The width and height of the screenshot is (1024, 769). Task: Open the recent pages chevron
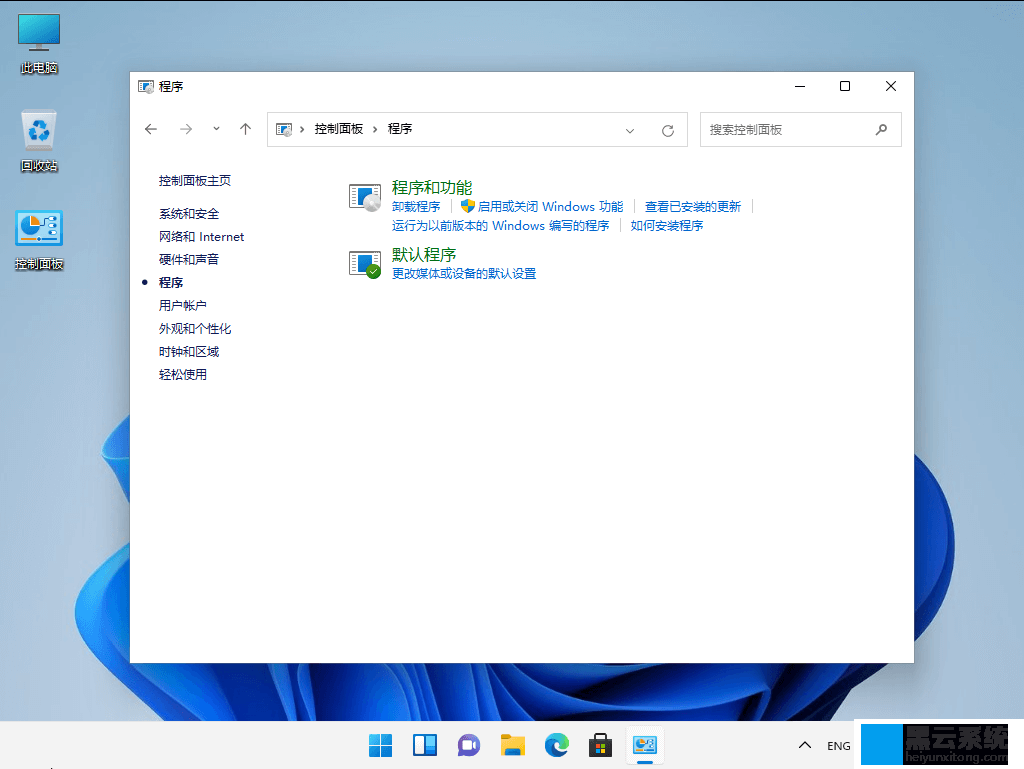click(216, 129)
